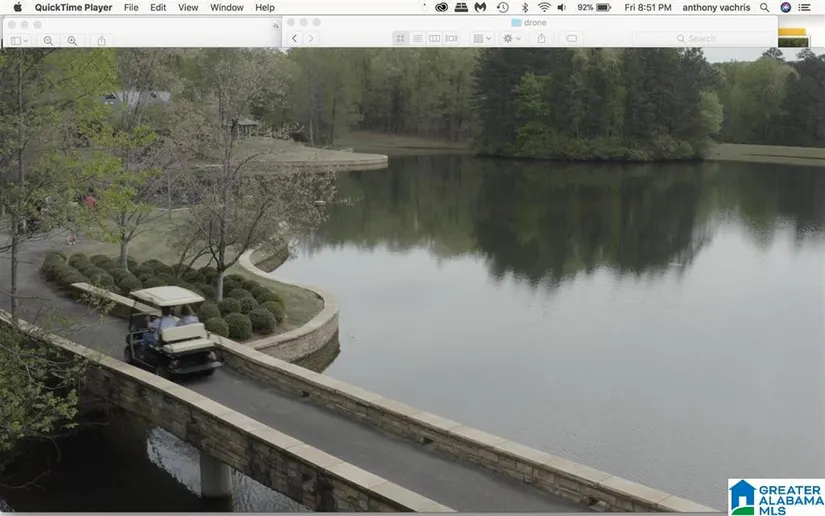Click the share icon in Preview toolbar
825x516 pixels.
point(102,40)
